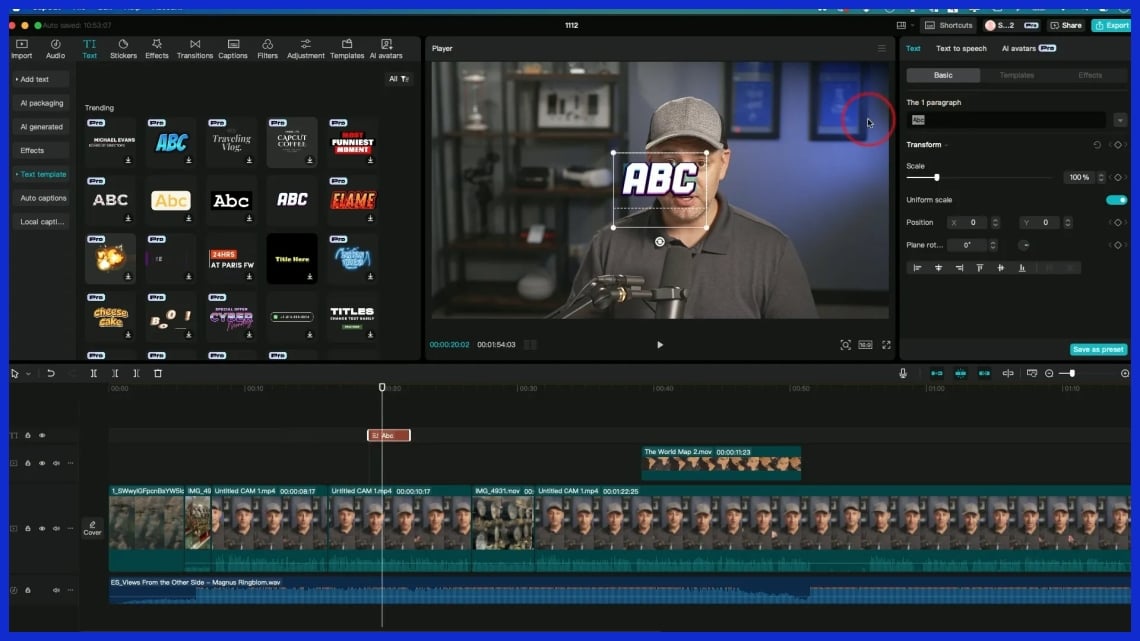The width and height of the screenshot is (1140, 641).
Task: Mute the ES_Views audio track
Action: pos(56,590)
